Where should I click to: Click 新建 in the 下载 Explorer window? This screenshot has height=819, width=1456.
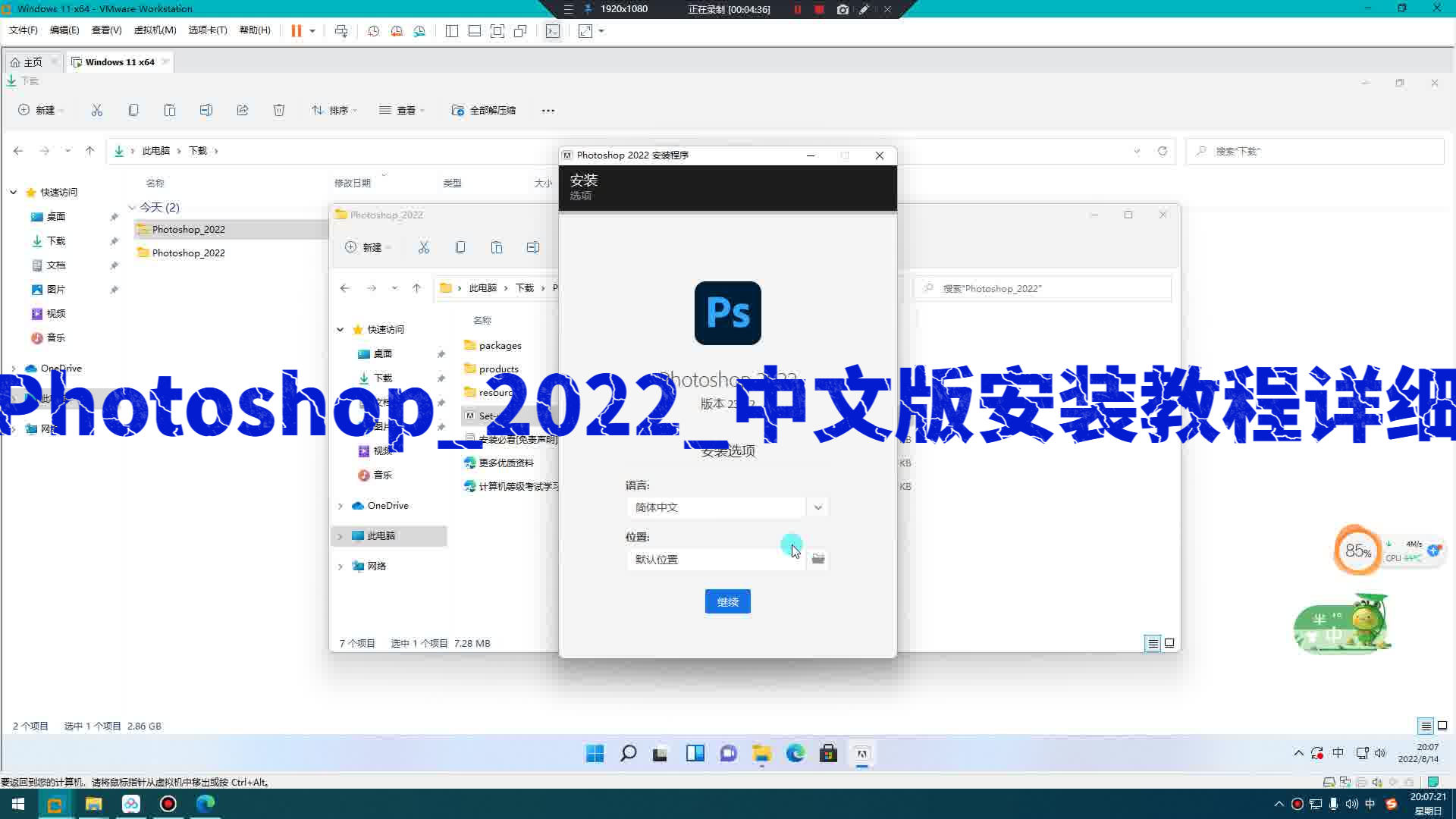pyautogui.click(x=39, y=110)
